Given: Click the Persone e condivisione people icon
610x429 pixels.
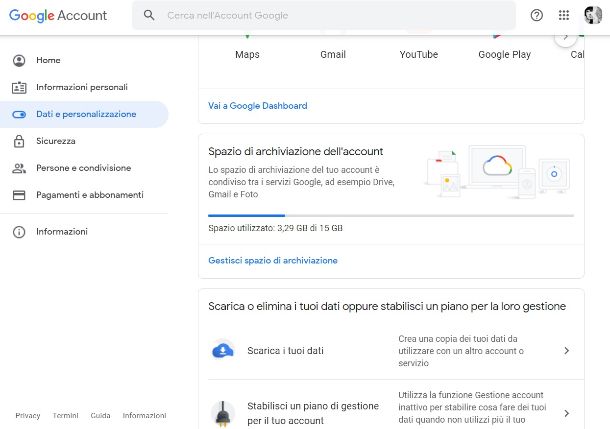Looking at the screenshot, I should coord(19,168).
